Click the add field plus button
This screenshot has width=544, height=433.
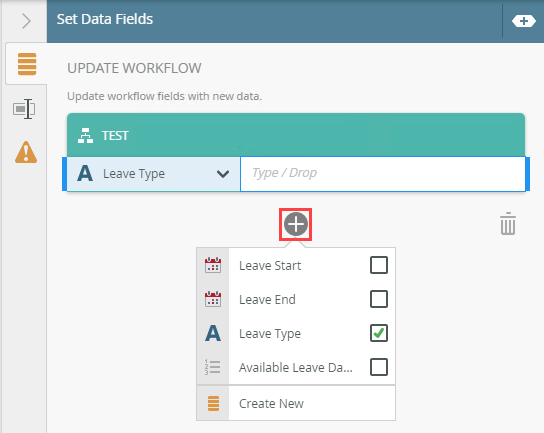[296, 224]
